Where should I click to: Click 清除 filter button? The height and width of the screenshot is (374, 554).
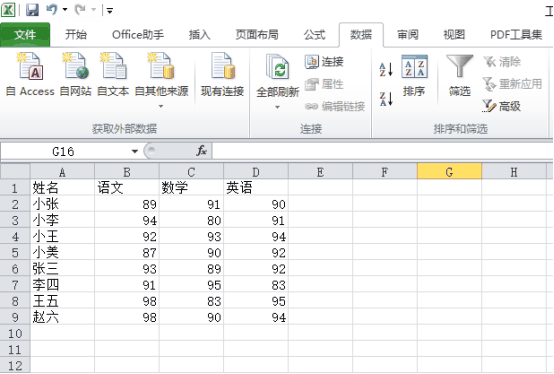[x=502, y=62]
